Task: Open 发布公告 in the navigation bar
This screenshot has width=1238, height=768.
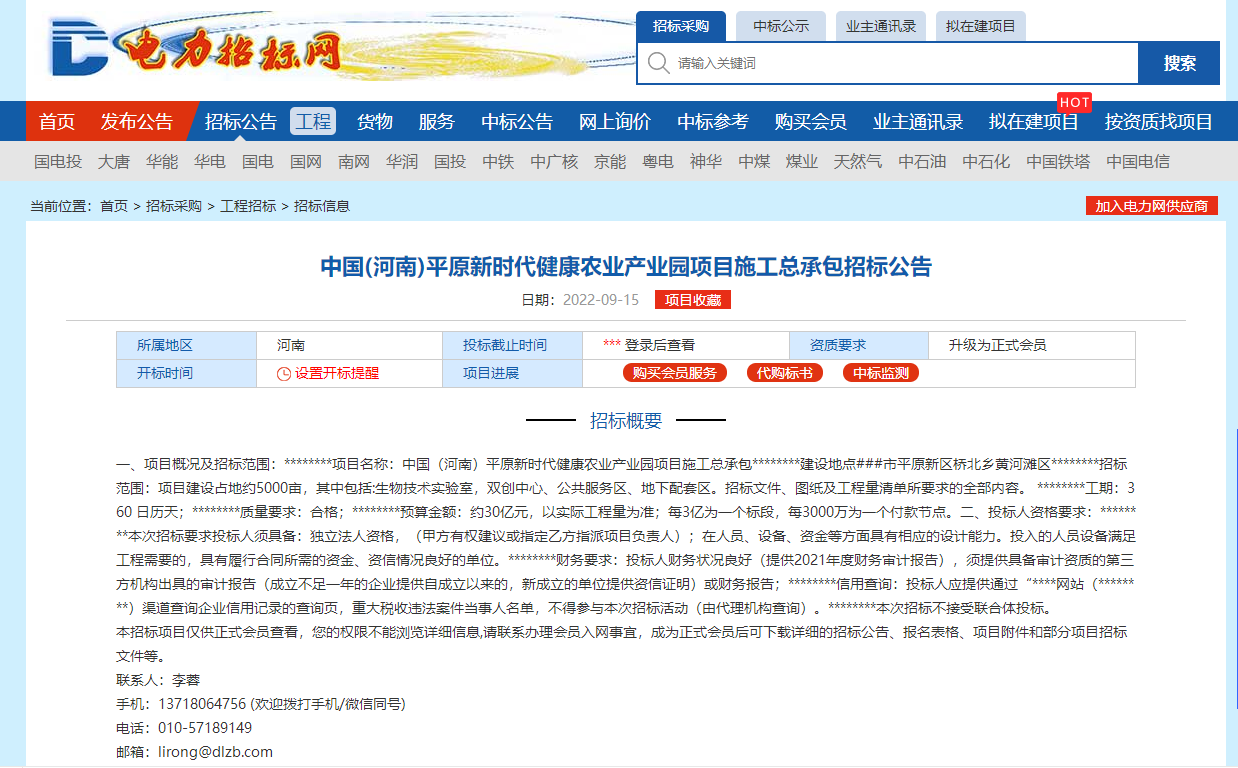Action: coord(136,122)
